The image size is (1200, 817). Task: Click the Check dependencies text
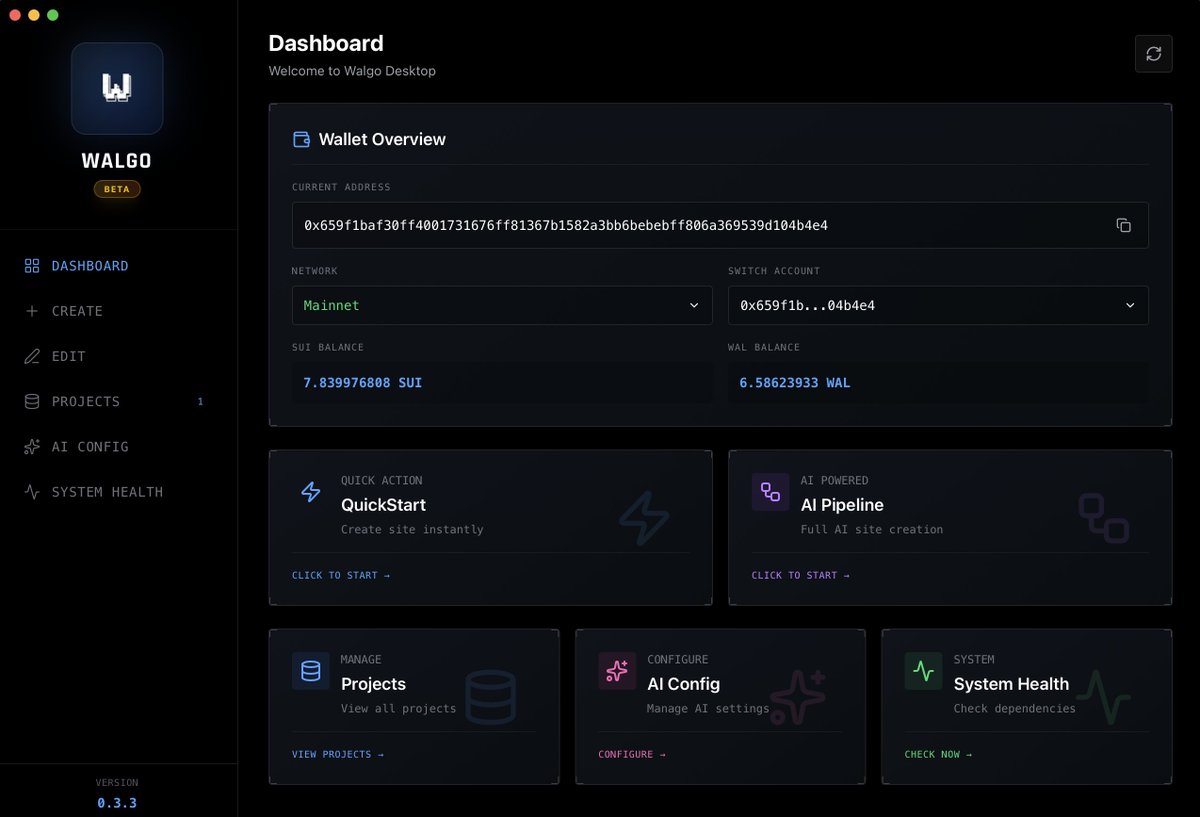[1015, 708]
